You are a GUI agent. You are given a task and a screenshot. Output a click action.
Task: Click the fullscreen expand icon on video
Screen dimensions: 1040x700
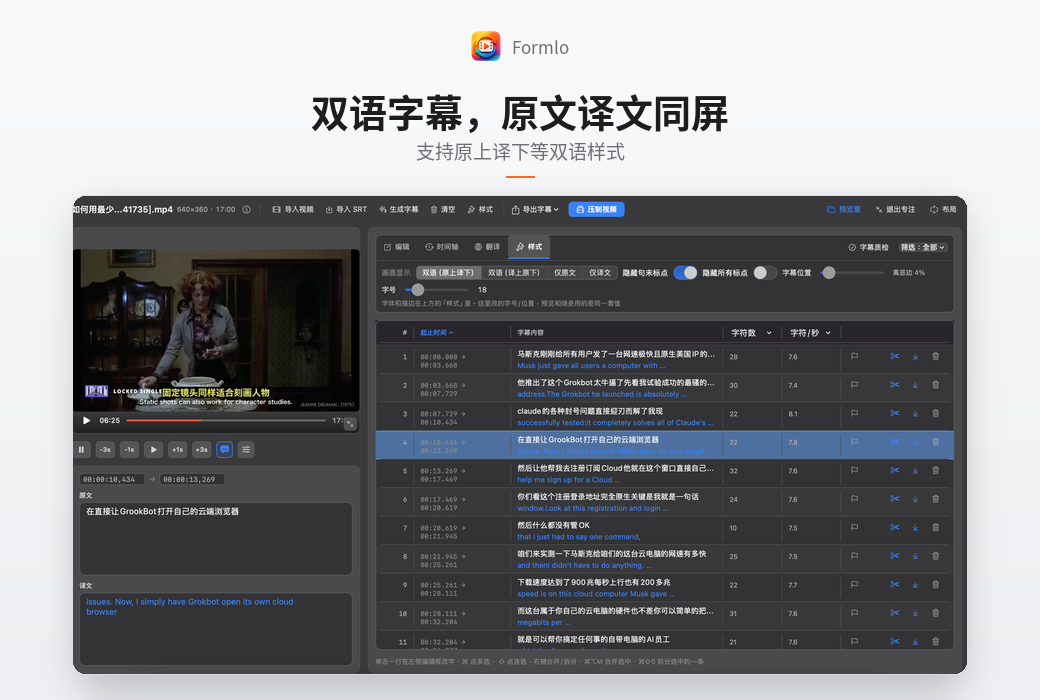point(350,423)
